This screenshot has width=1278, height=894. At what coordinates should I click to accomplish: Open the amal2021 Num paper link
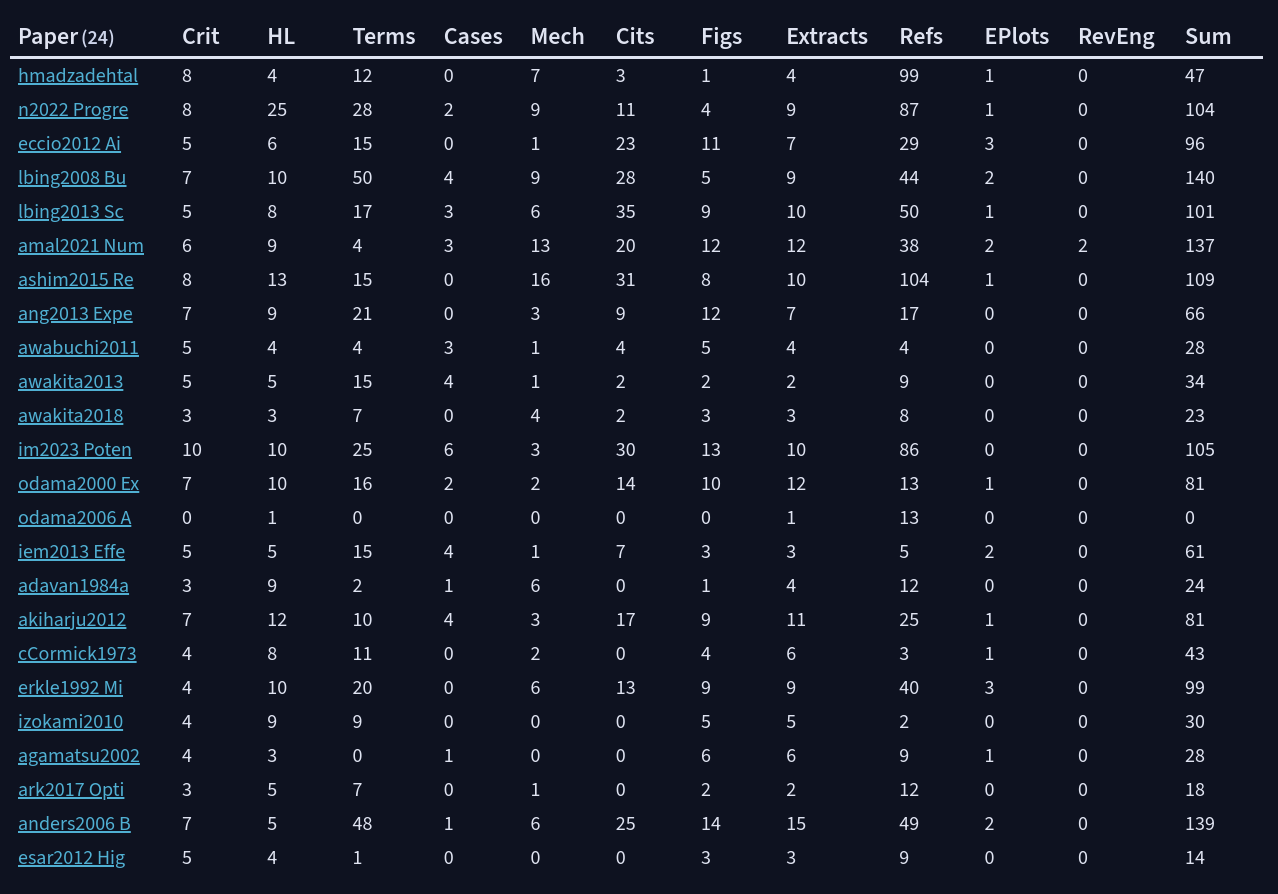[x=81, y=246]
